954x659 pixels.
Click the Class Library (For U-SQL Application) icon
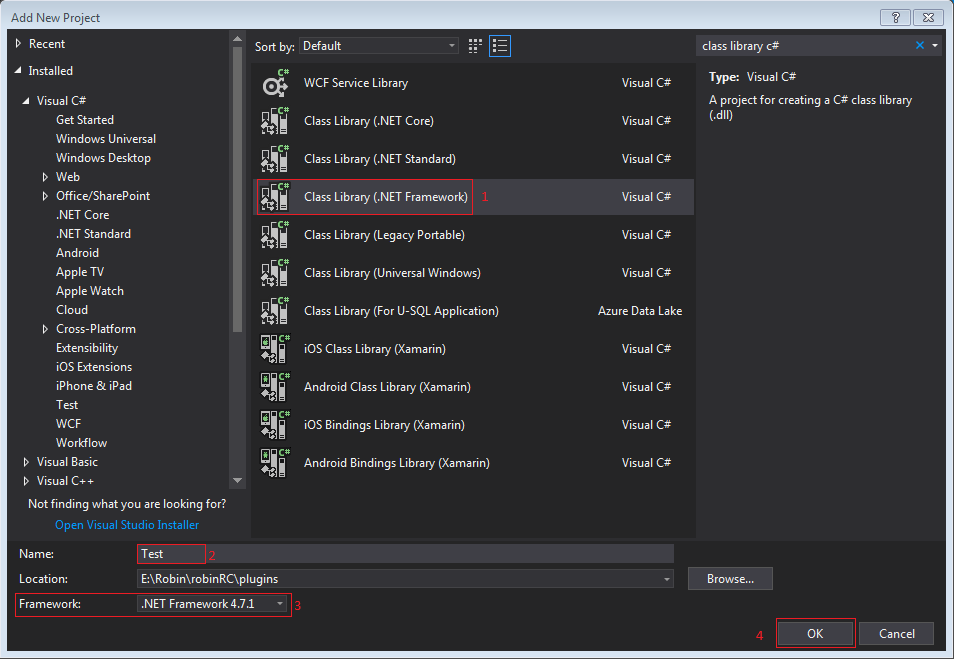point(276,311)
